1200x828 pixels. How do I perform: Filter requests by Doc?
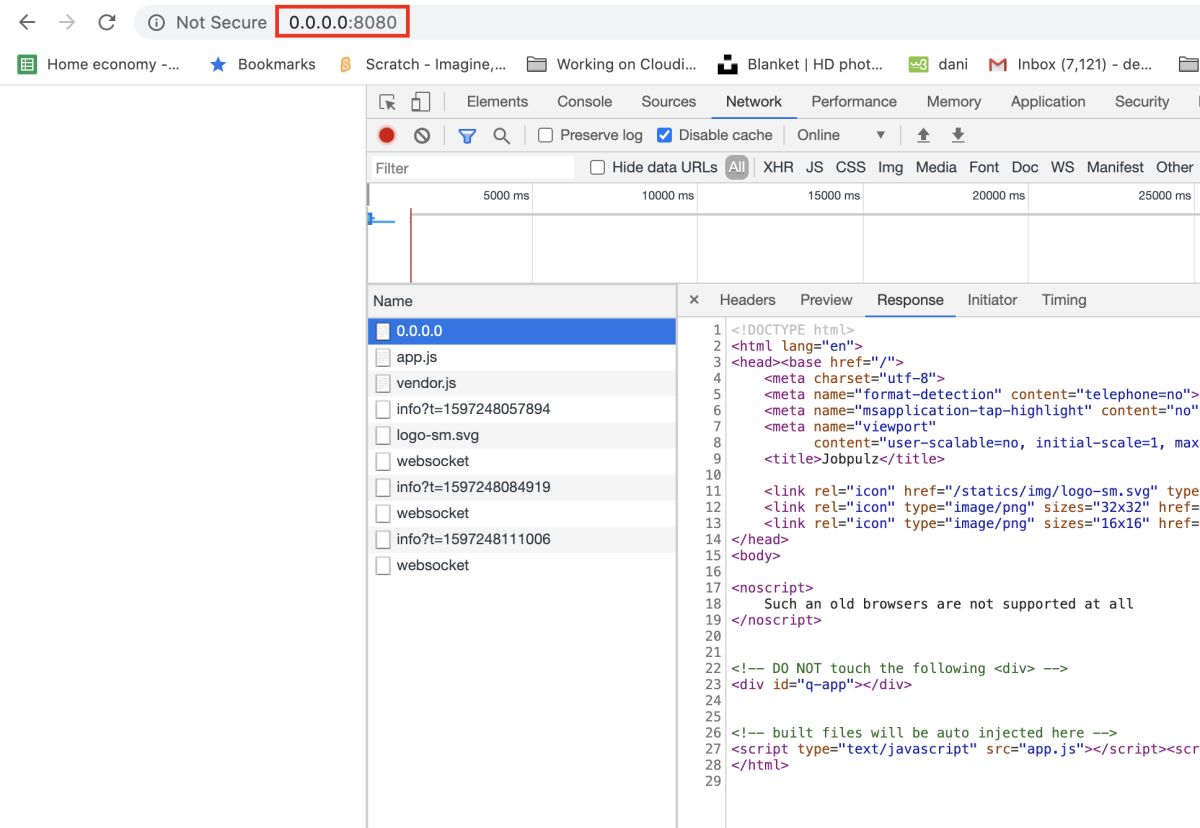1025,167
